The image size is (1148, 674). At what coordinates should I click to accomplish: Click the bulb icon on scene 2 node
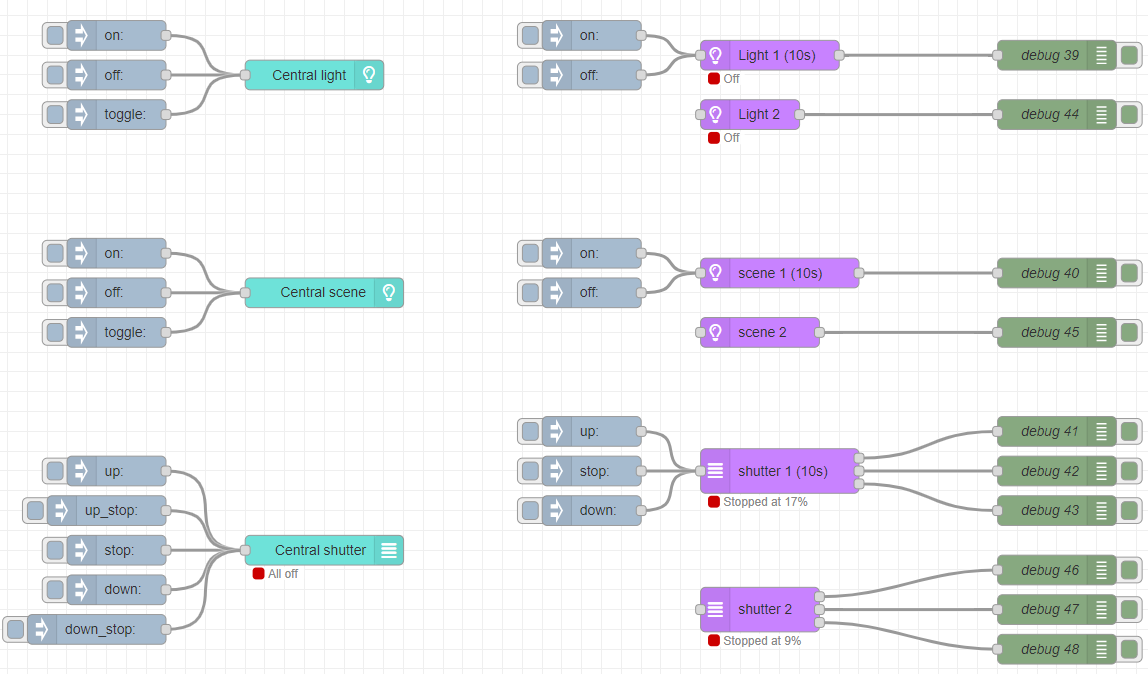[x=715, y=332]
